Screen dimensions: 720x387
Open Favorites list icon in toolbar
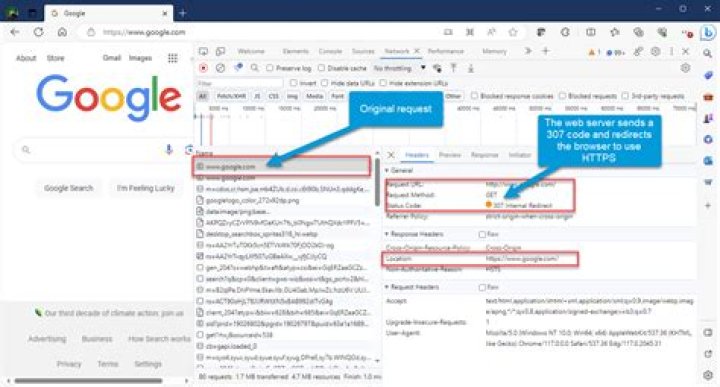[614, 32]
